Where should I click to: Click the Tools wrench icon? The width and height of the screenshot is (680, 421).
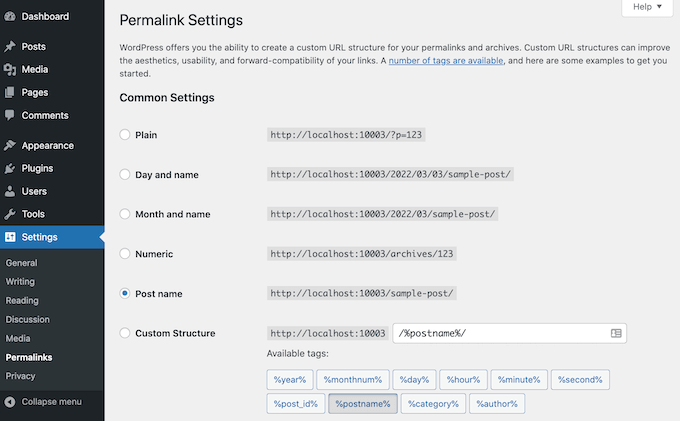(x=10, y=214)
